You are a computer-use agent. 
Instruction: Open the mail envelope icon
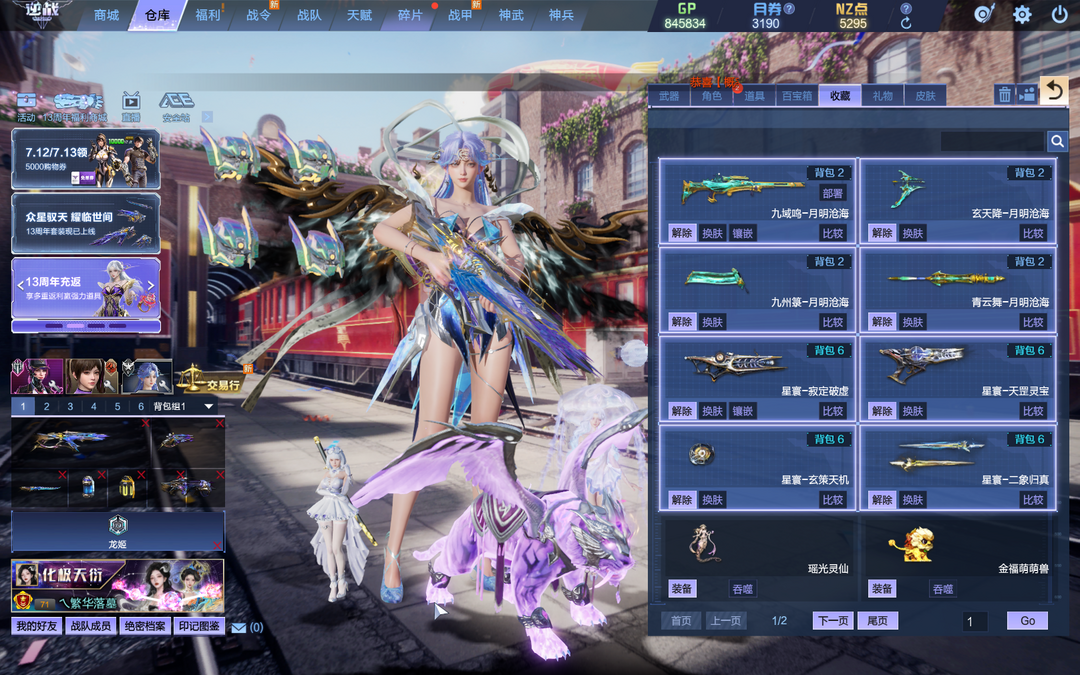coord(238,627)
